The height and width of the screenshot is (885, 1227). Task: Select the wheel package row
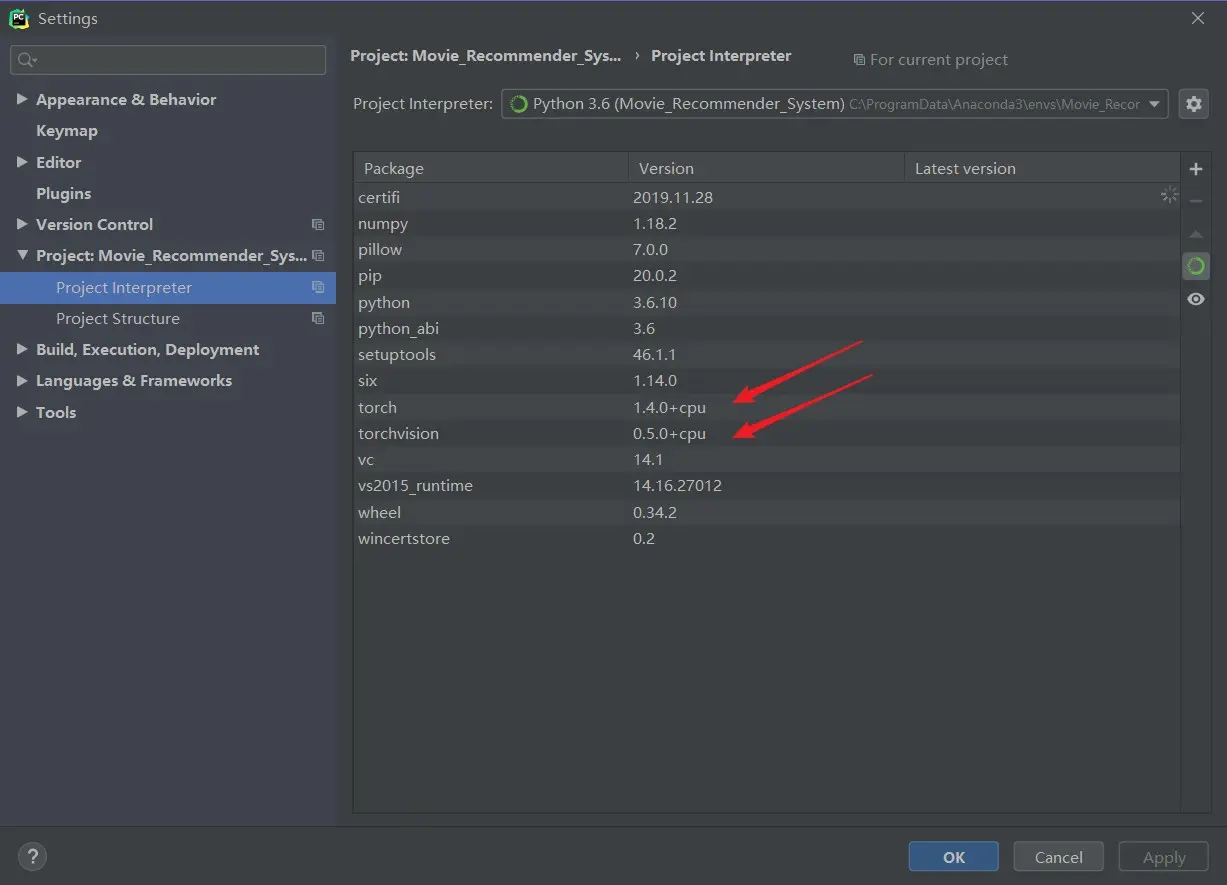(x=767, y=512)
